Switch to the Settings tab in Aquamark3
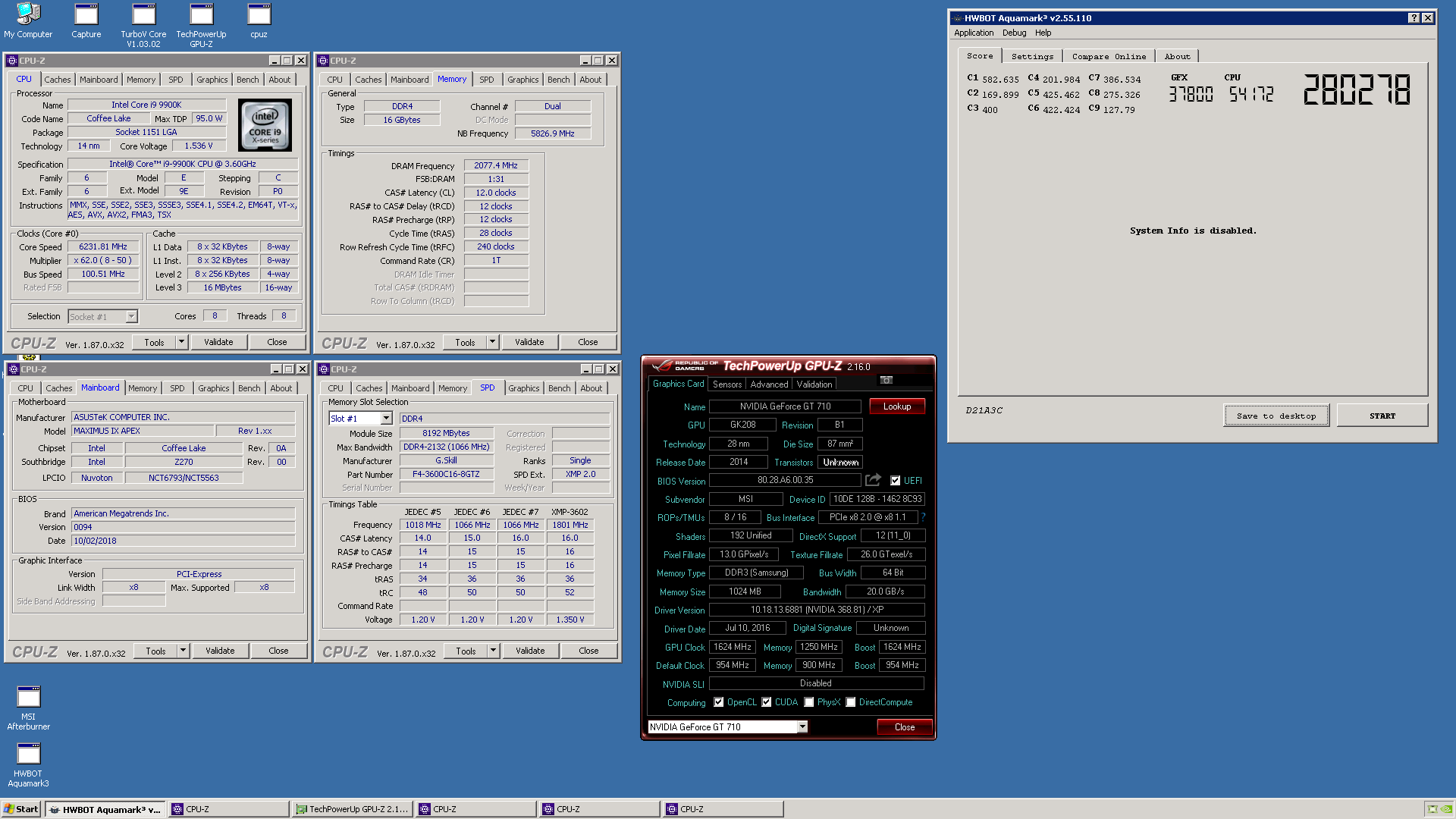Screen dimensions: 1456x819 [1032, 57]
